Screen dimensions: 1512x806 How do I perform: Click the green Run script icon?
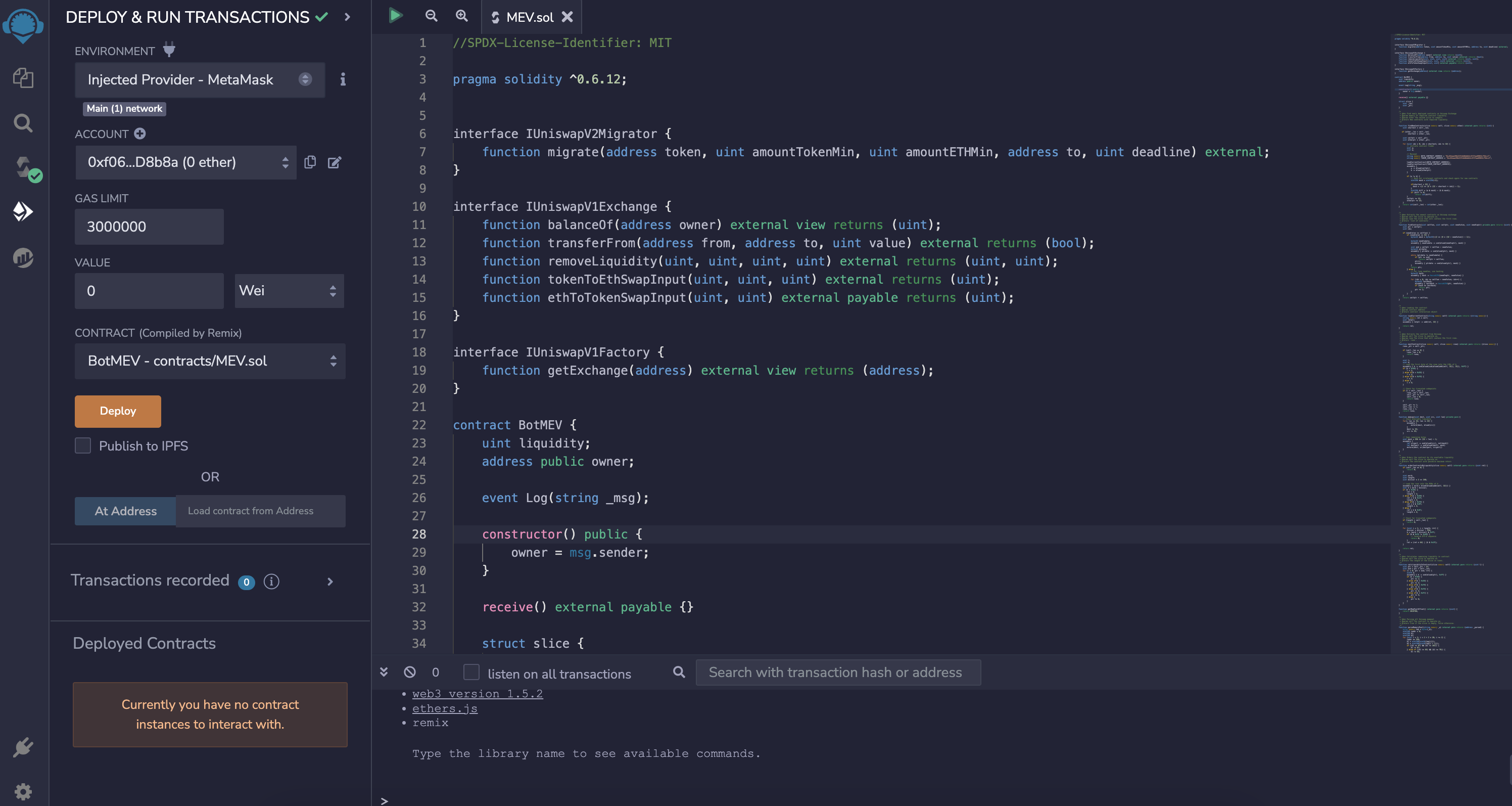point(396,16)
